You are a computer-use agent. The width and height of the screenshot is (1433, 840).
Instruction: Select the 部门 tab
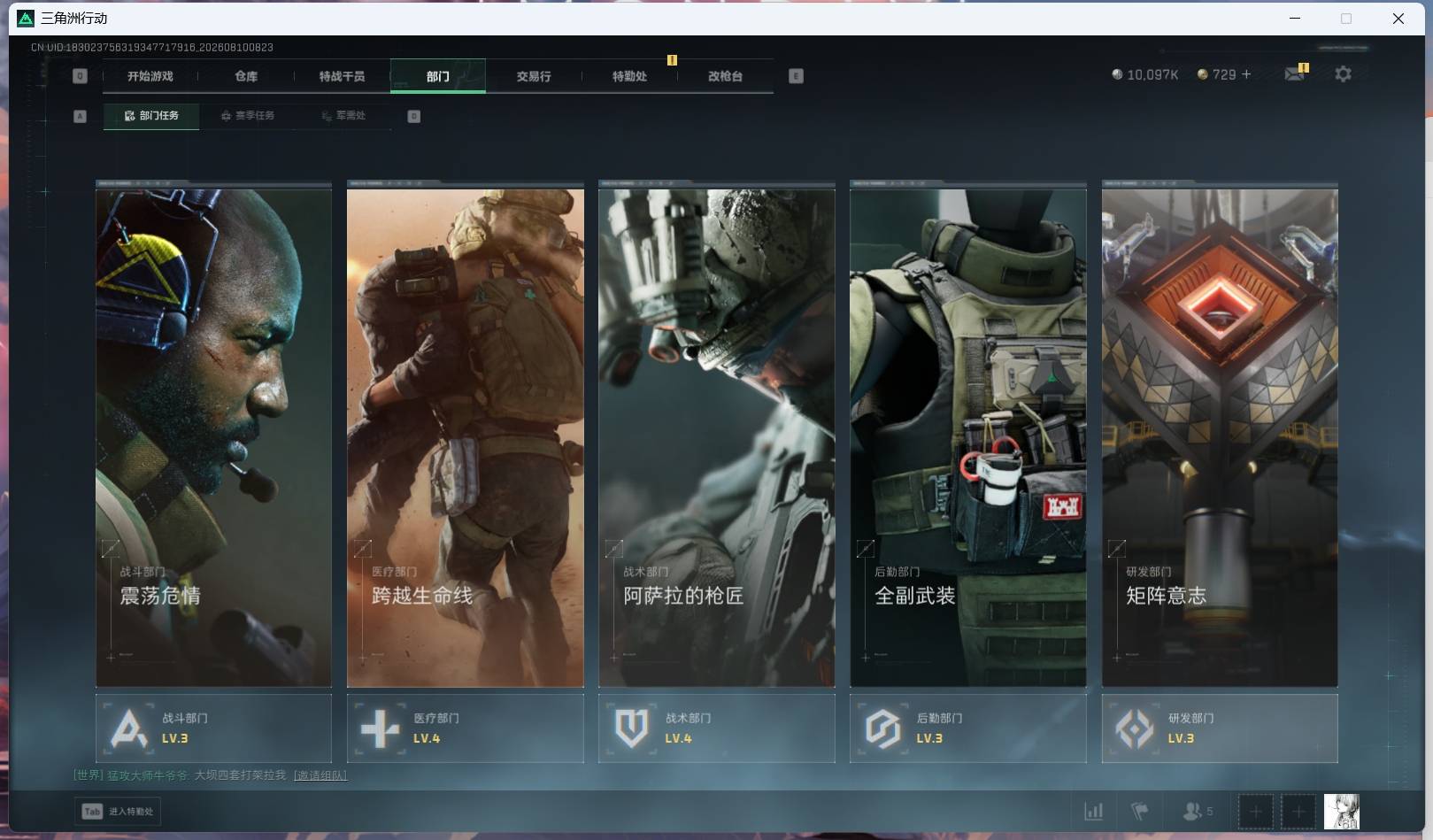pyautogui.click(x=437, y=76)
